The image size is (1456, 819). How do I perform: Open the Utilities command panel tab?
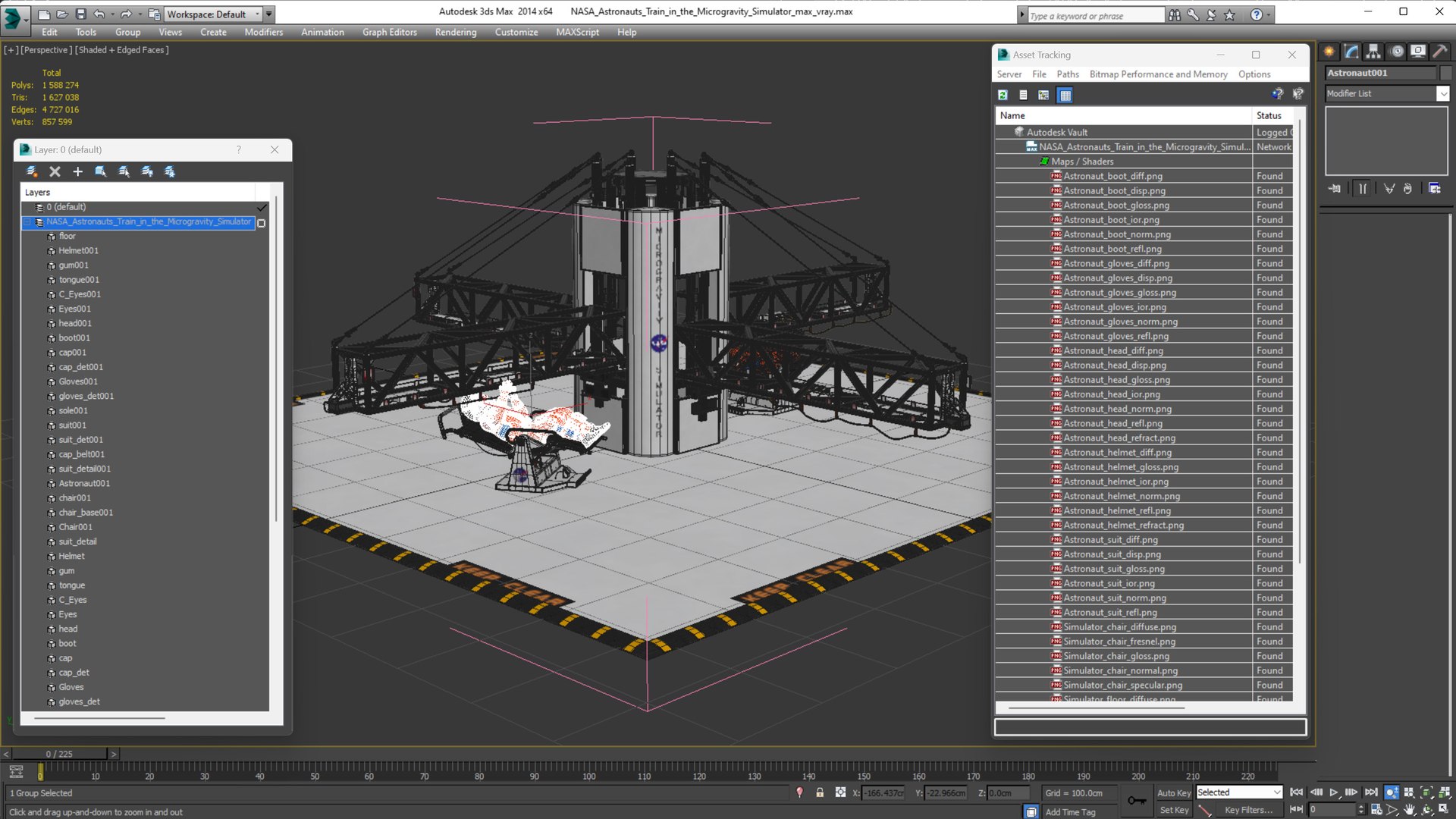pos(1439,52)
